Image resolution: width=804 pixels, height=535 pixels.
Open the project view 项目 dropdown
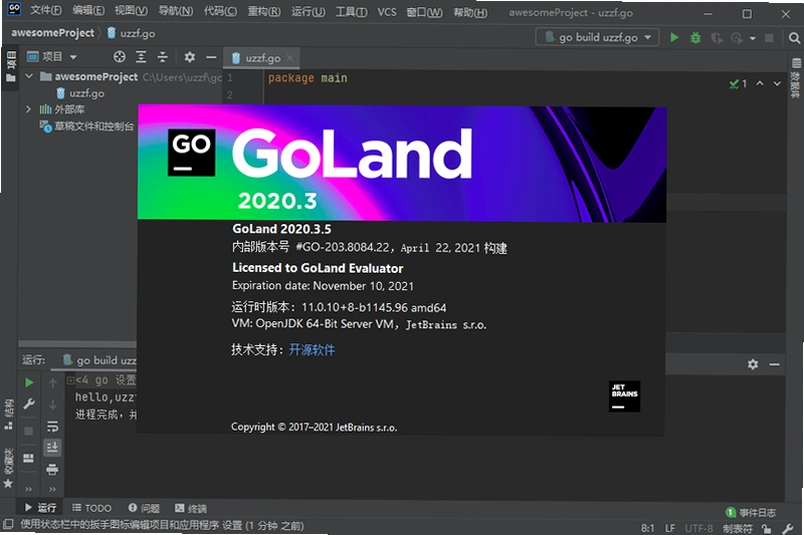click(51, 56)
